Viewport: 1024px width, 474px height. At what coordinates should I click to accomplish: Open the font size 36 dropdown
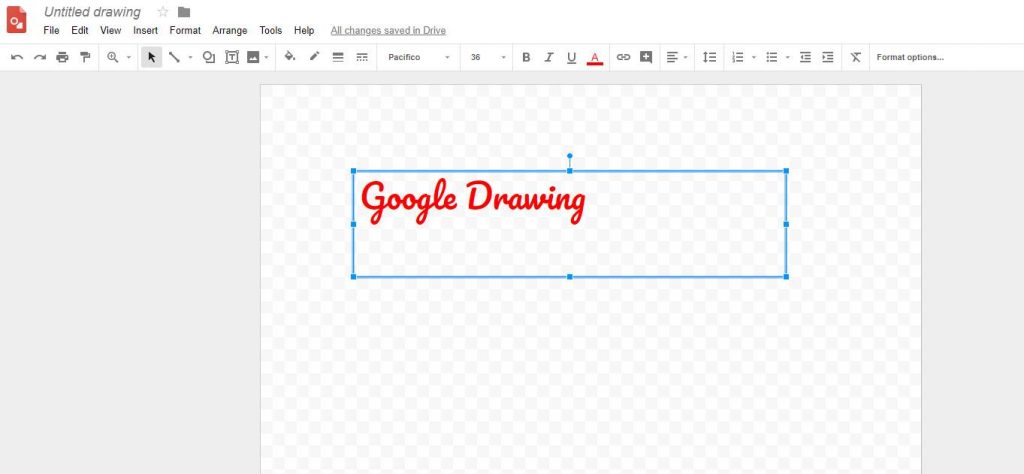pyautogui.click(x=488, y=57)
